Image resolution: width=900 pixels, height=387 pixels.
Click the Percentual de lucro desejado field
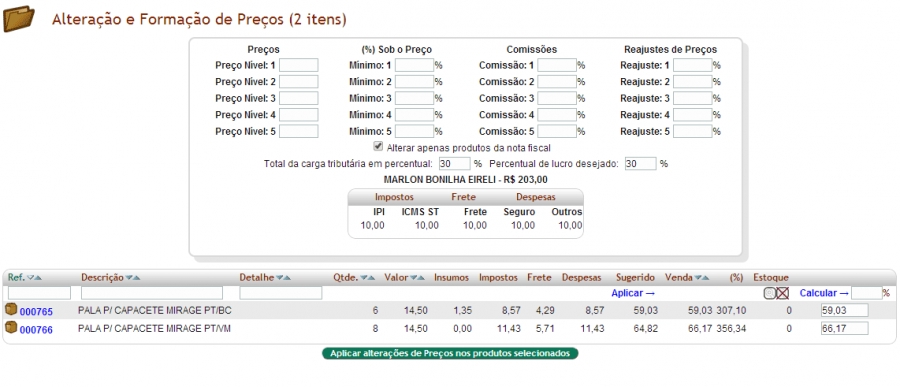641,164
